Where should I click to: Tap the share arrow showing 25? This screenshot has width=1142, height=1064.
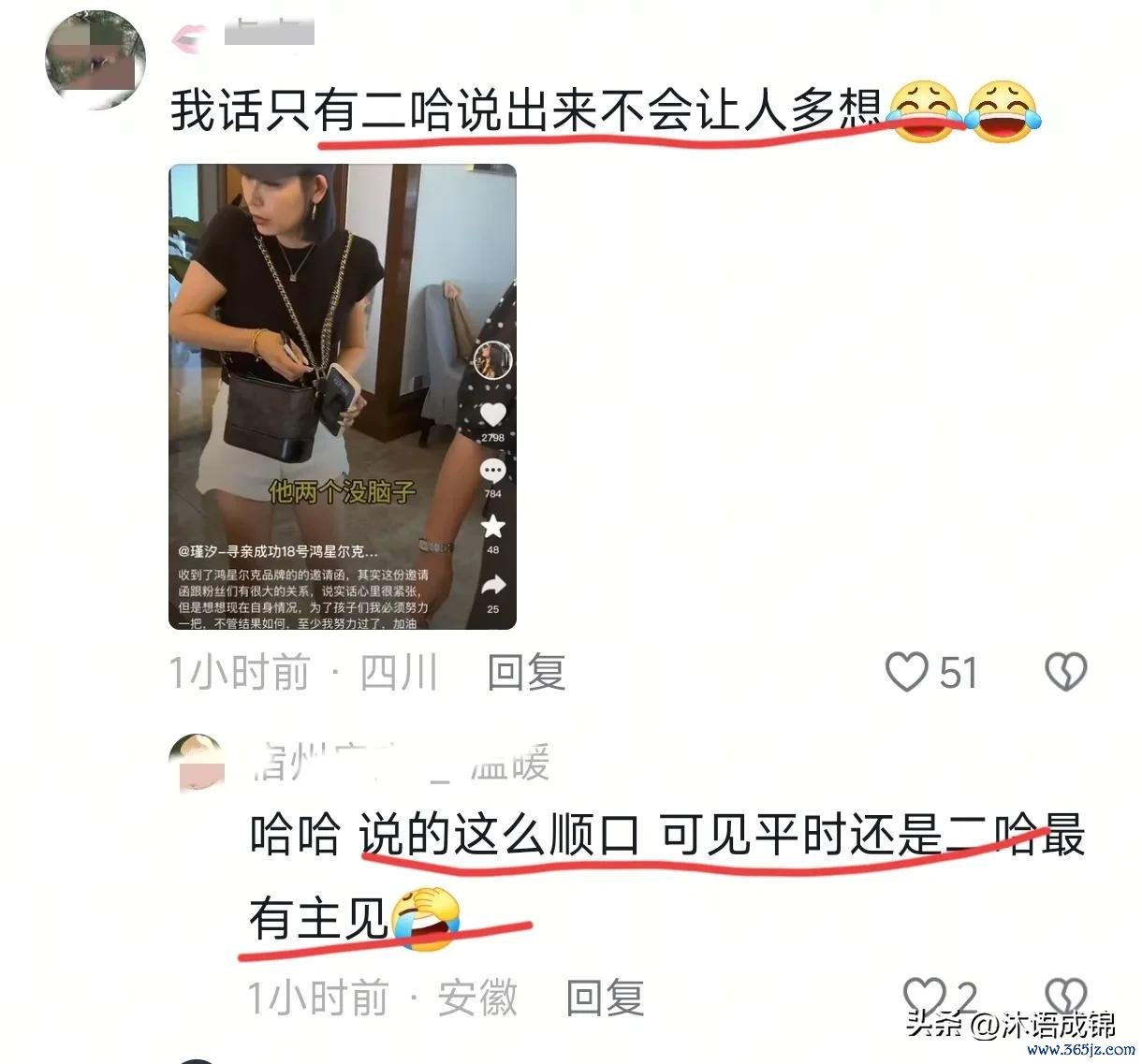(492, 586)
